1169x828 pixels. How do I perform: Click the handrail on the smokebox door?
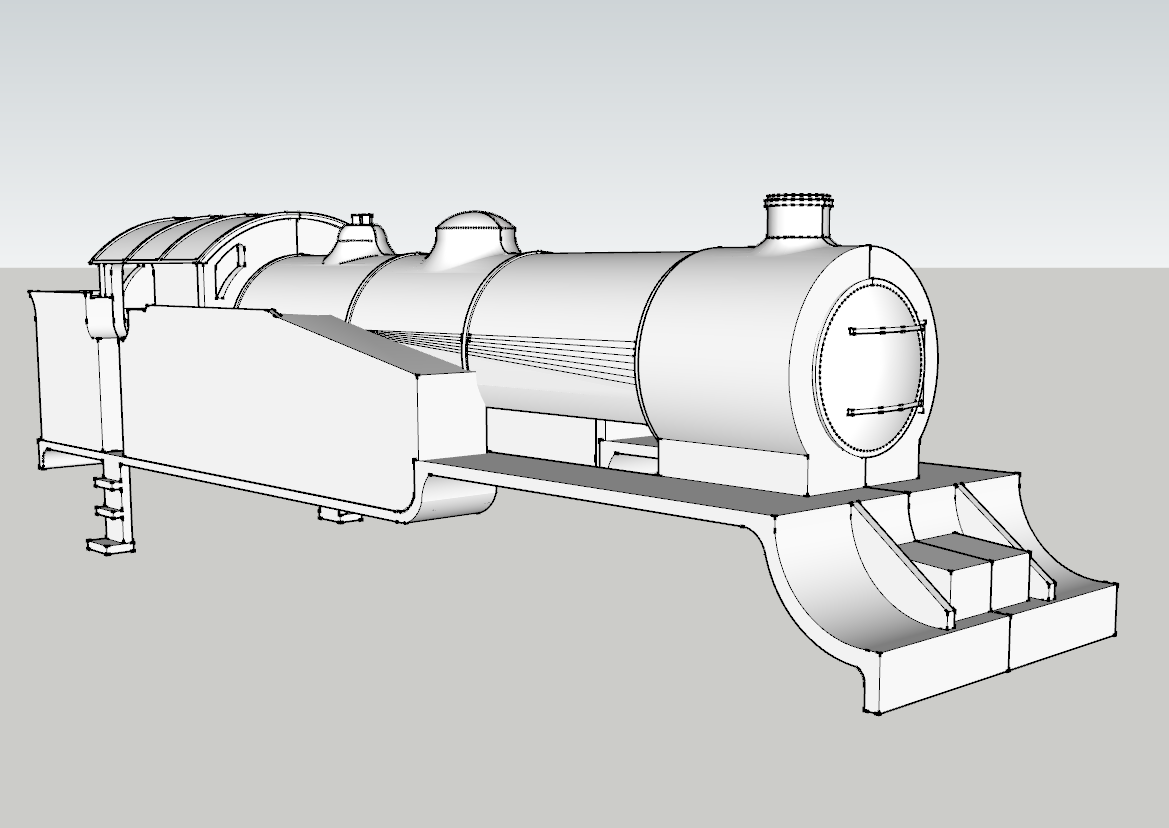coord(885,330)
